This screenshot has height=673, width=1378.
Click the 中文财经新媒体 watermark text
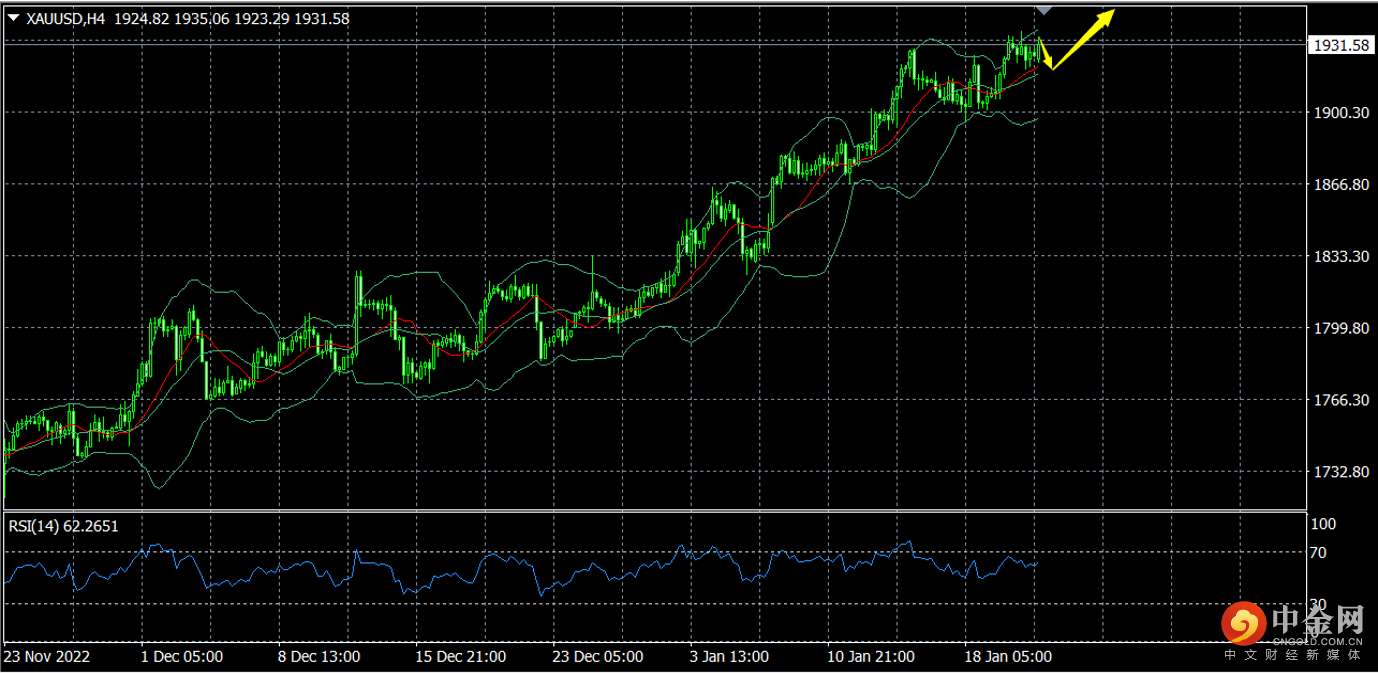coord(1292,655)
